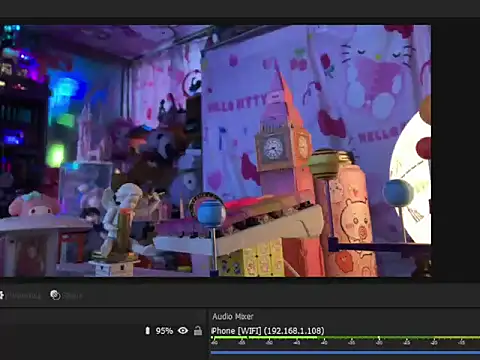
Task: Click the blue volume slider for Phone audio
Action: [345, 352]
